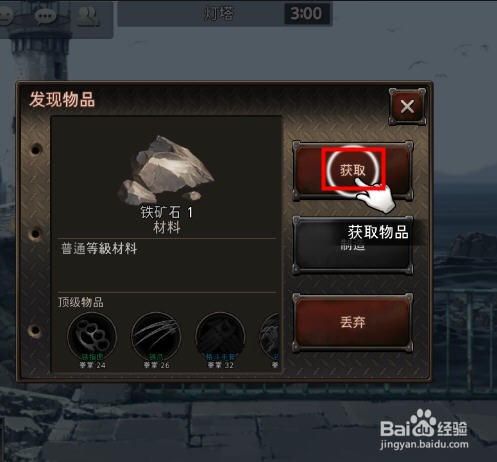The width and height of the screenshot is (497, 462).
Task: Click the 3:00 countdown timer
Action: pos(306,14)
